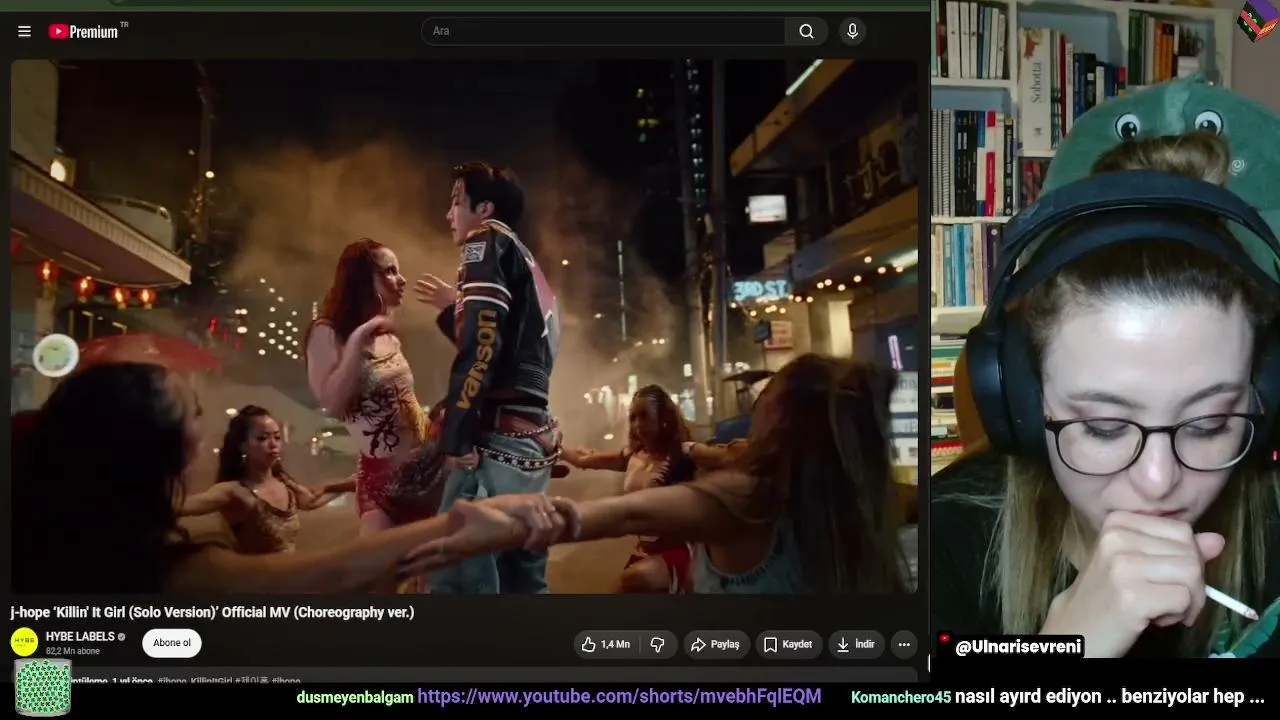Click the 'dusmeyenbalgam' username in ticker
Viewport: 1280px width, 720px height.
tap(355, 697)
